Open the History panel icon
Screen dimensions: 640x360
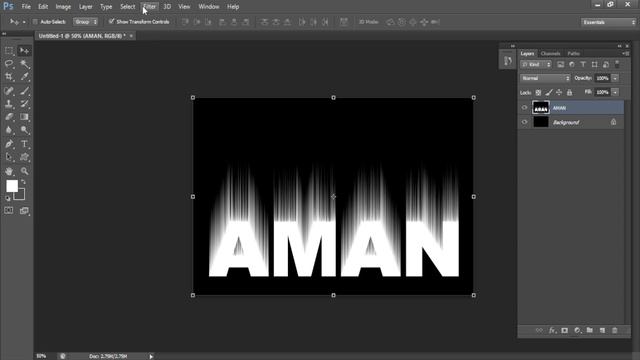click(x=507, y=61)
